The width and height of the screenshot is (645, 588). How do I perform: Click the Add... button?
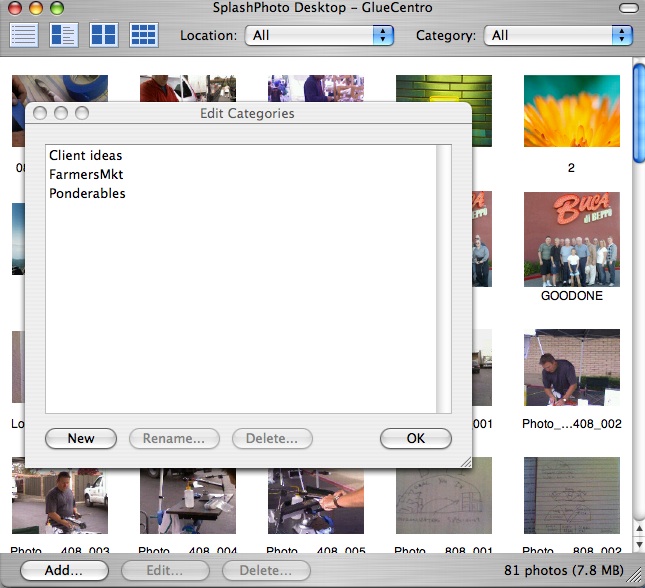(x=64, y=571)
